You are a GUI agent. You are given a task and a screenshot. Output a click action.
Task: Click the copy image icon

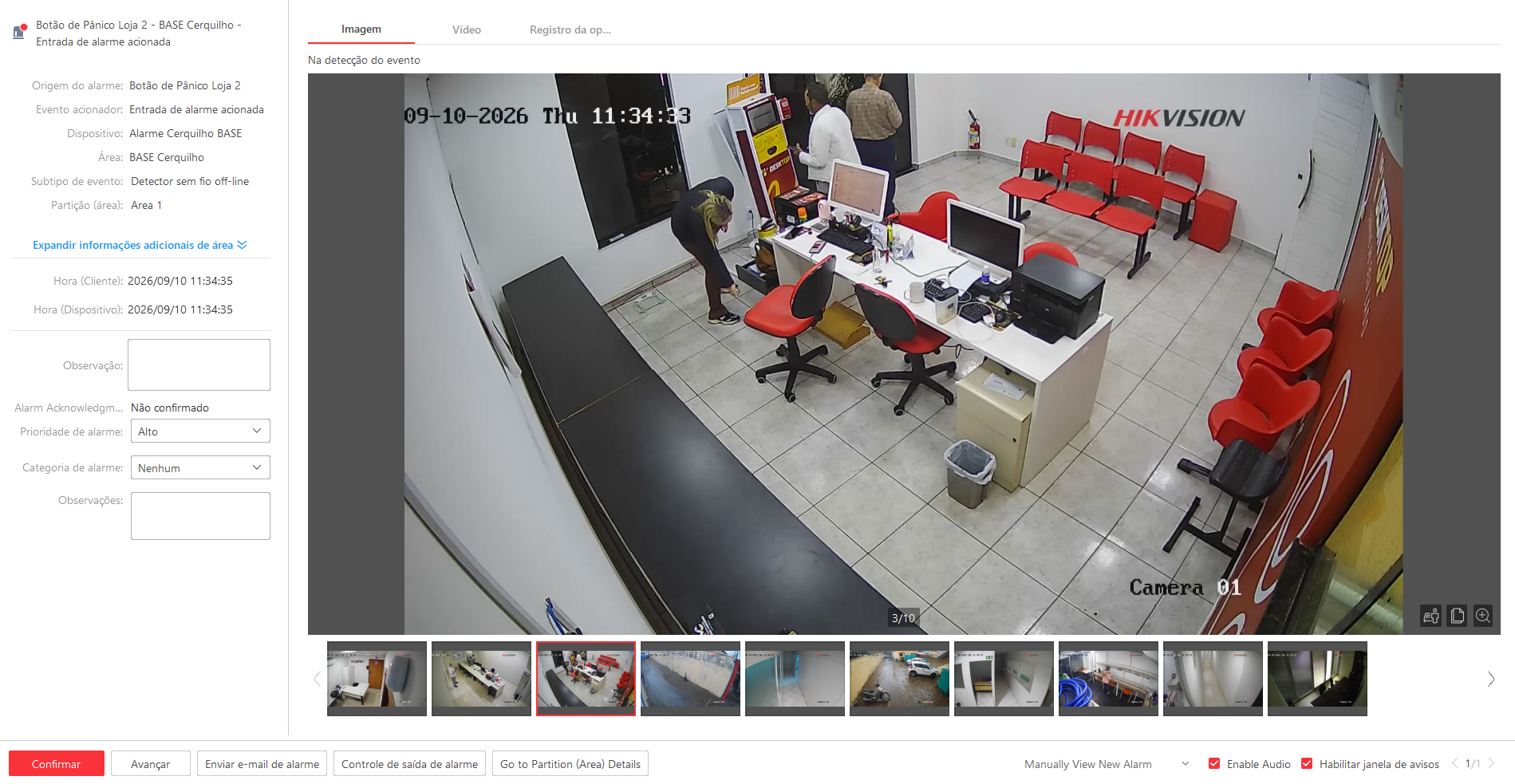tap(1458, 616)
